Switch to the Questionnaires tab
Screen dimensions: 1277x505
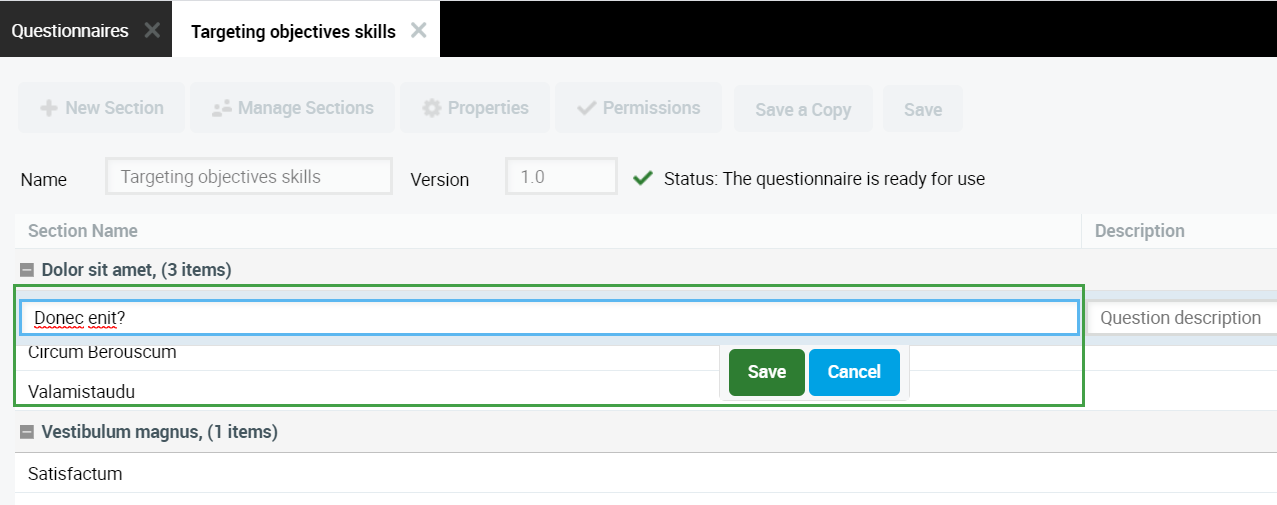70,31
